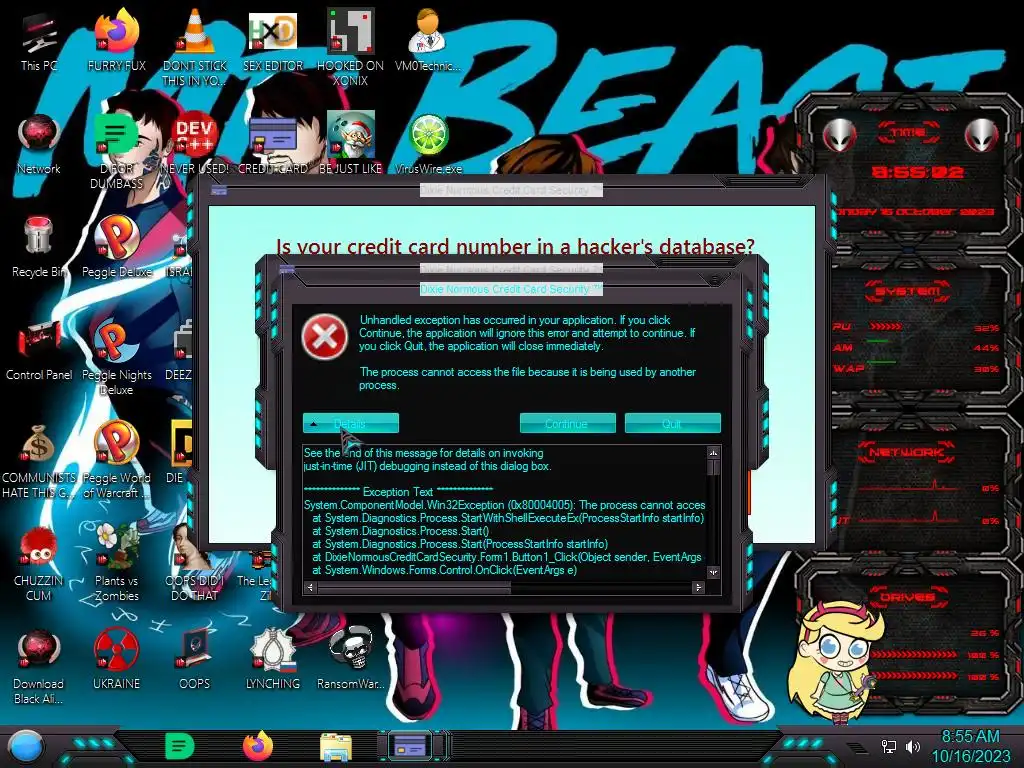Viewport: 1024px width, 768px height.
Task: Click the Win32Exception (0x80004005) line
Action: (x=504, y=505)
